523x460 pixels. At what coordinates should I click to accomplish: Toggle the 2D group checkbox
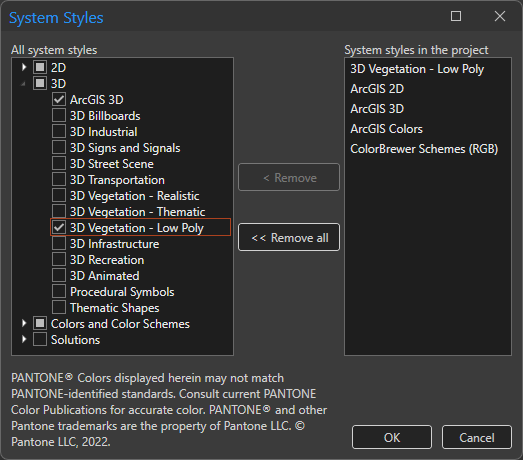coord(40,67)
